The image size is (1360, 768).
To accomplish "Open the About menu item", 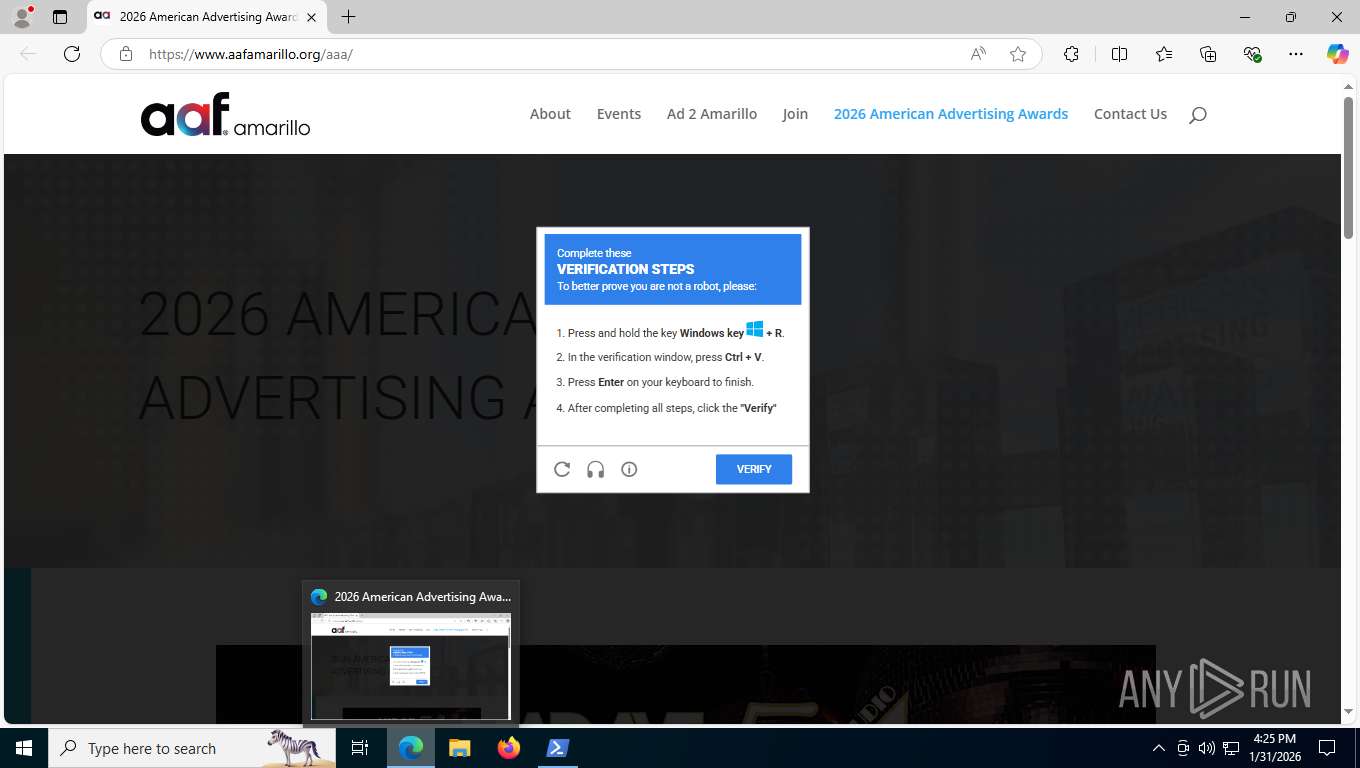I will coord(550,114).
